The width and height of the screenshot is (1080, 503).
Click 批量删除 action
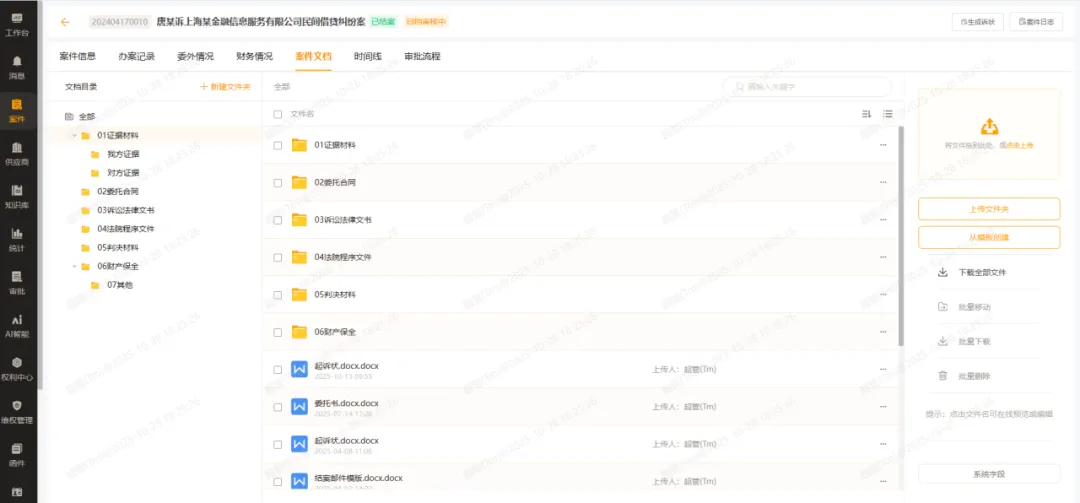(x=964, y=376)
